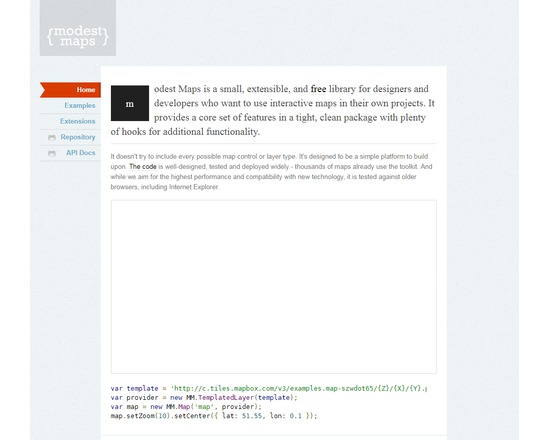Click the map.setZoom(10) code line
This screenshot has width=550, height=440.
[x=214, y=416]
